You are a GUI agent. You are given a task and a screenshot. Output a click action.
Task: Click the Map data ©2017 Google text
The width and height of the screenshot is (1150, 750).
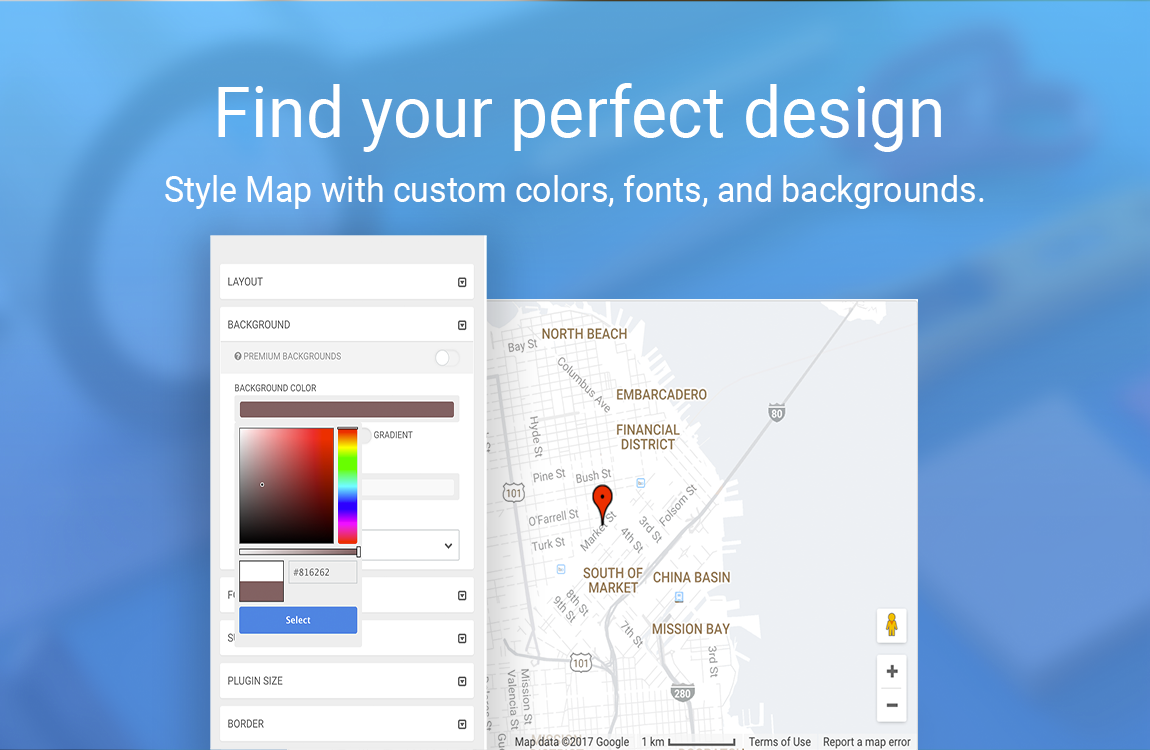pos(572,742)
